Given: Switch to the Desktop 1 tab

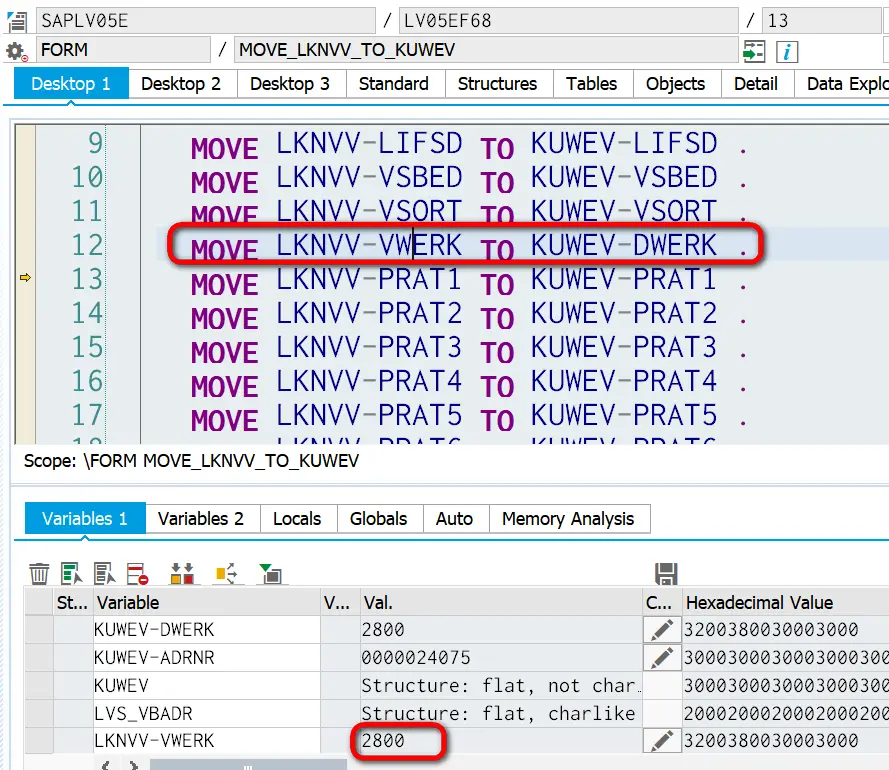Looking at the screenshot, I should click(71, 83).
